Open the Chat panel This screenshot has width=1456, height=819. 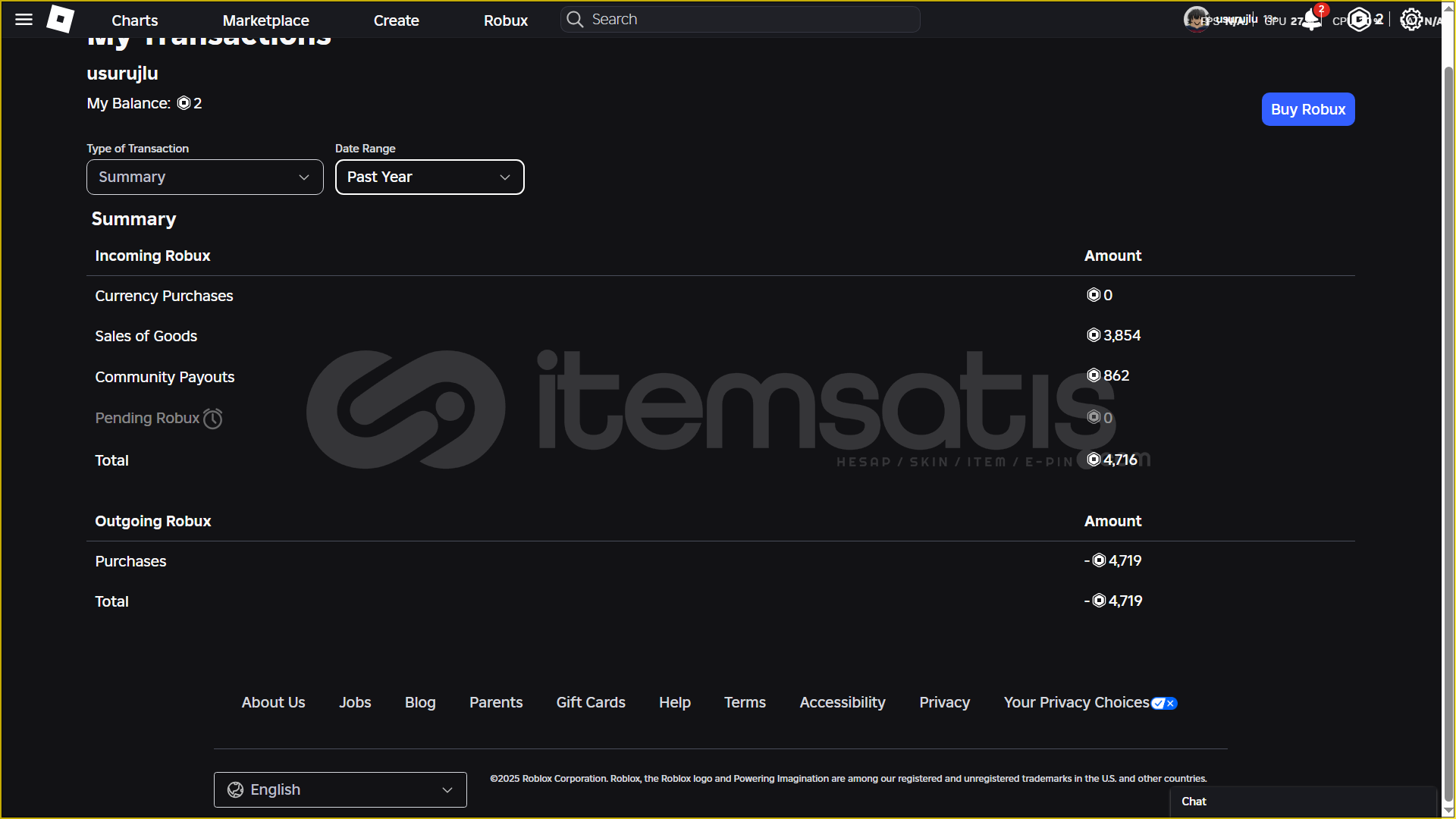pos(1303,802)
